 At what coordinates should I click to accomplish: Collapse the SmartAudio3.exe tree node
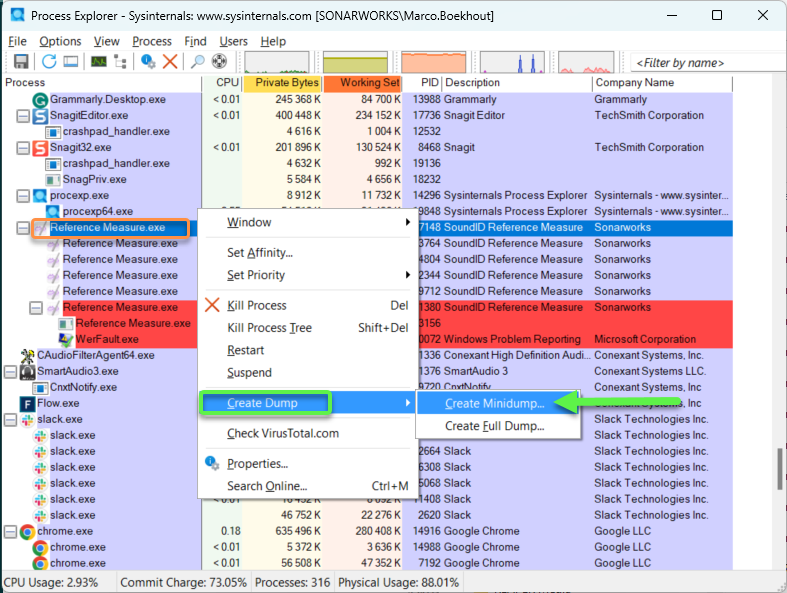point(10,372)
